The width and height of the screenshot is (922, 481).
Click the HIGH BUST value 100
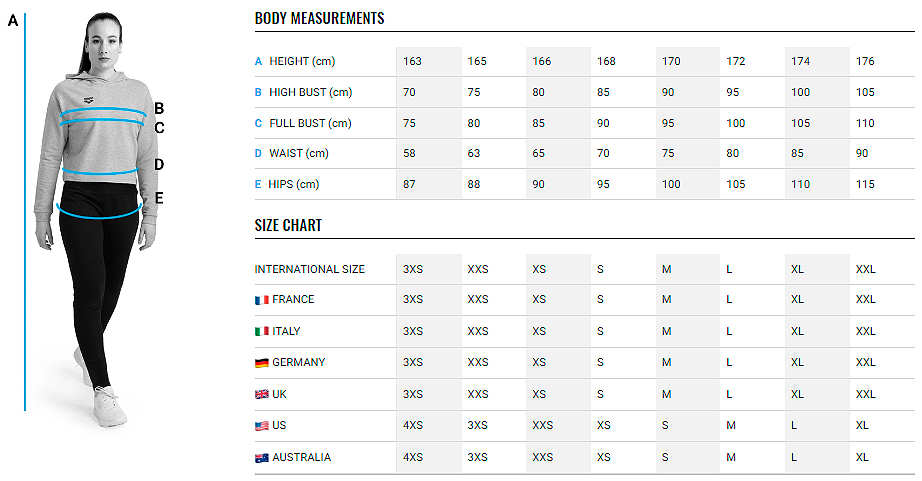800,92
